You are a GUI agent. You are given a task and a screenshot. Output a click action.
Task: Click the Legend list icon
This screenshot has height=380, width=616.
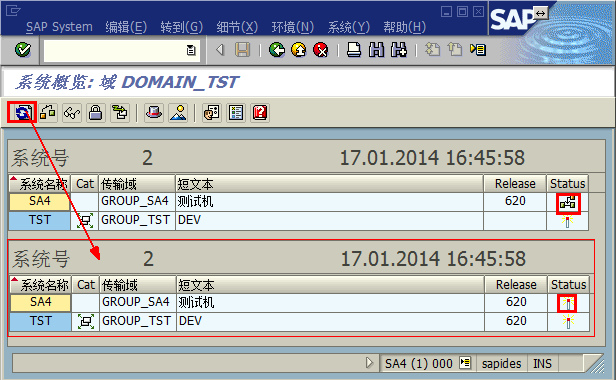(236, 113)
